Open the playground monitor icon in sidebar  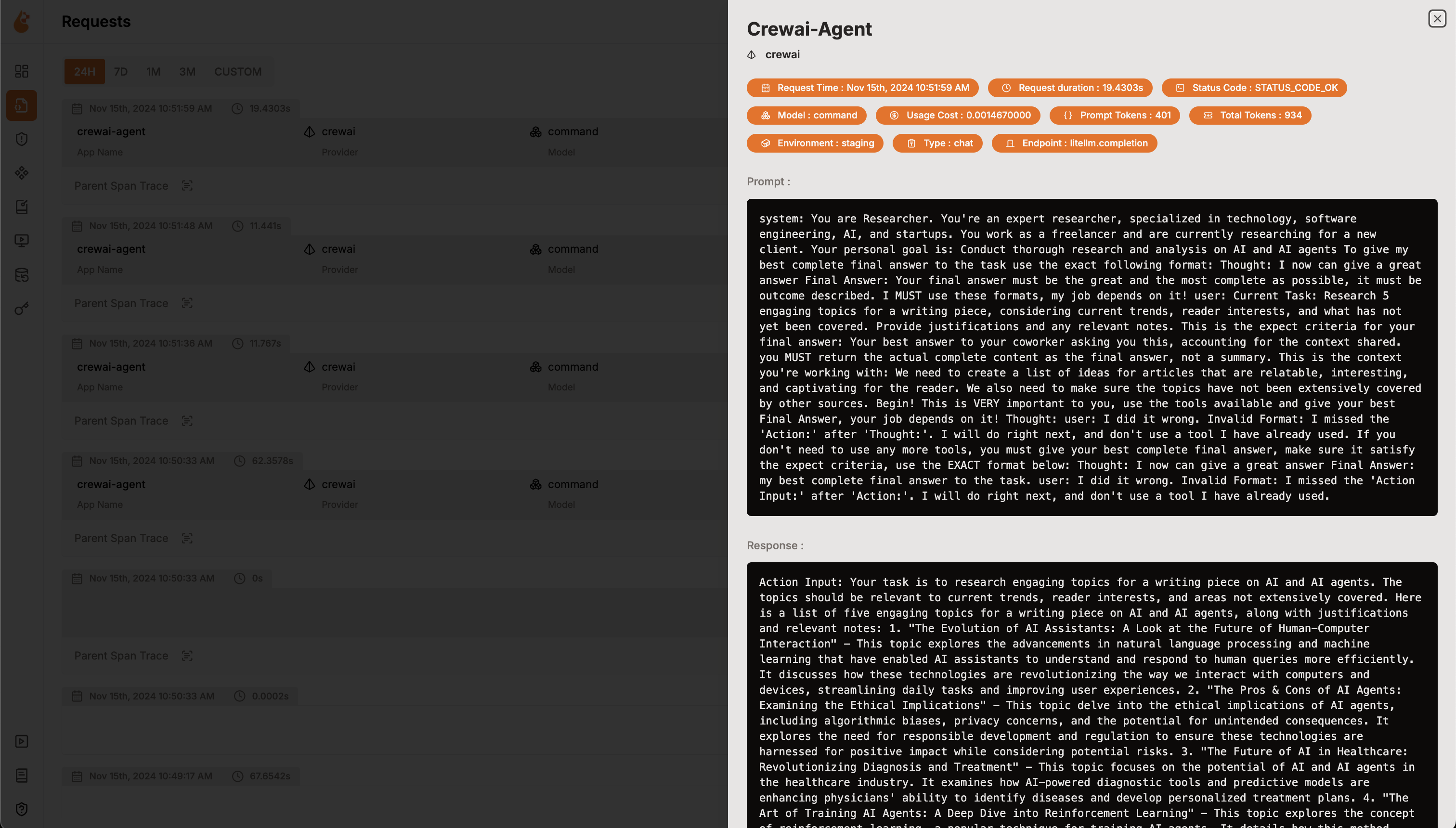(x=22, y=240)
